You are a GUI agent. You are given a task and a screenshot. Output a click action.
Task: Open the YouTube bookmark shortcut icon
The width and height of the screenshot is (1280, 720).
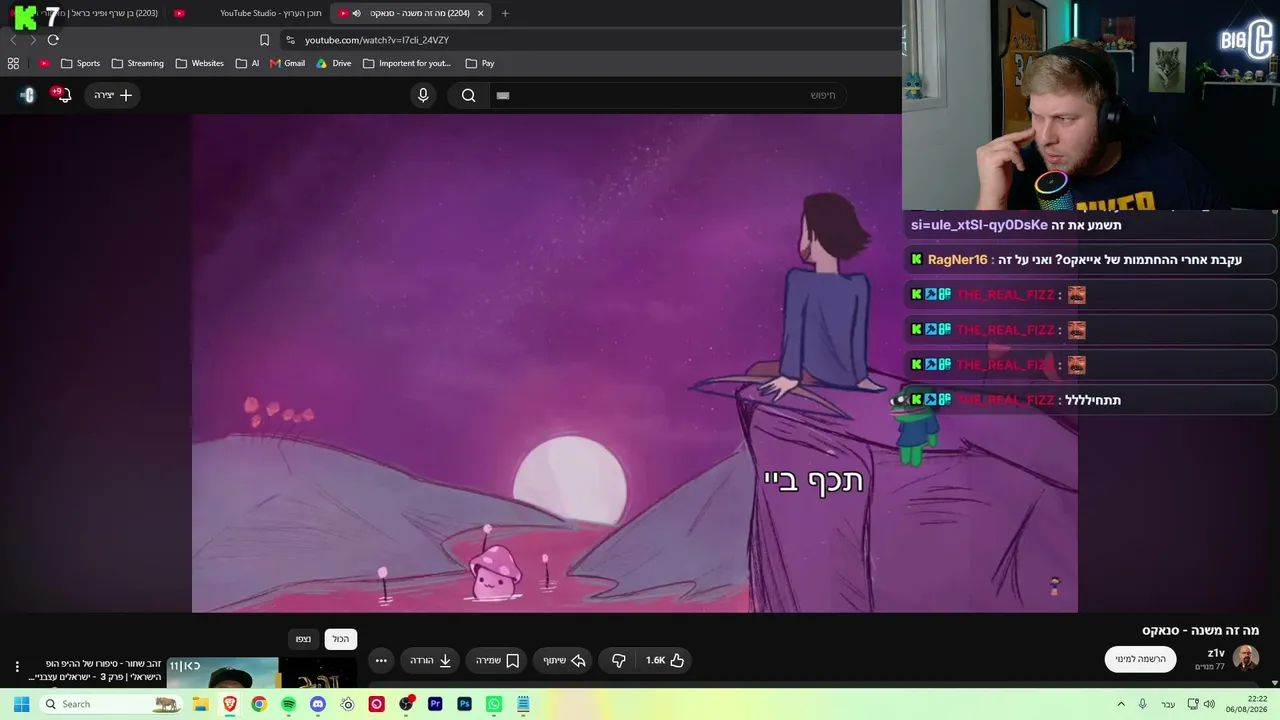pyautogui.click(x=44, y=63)
